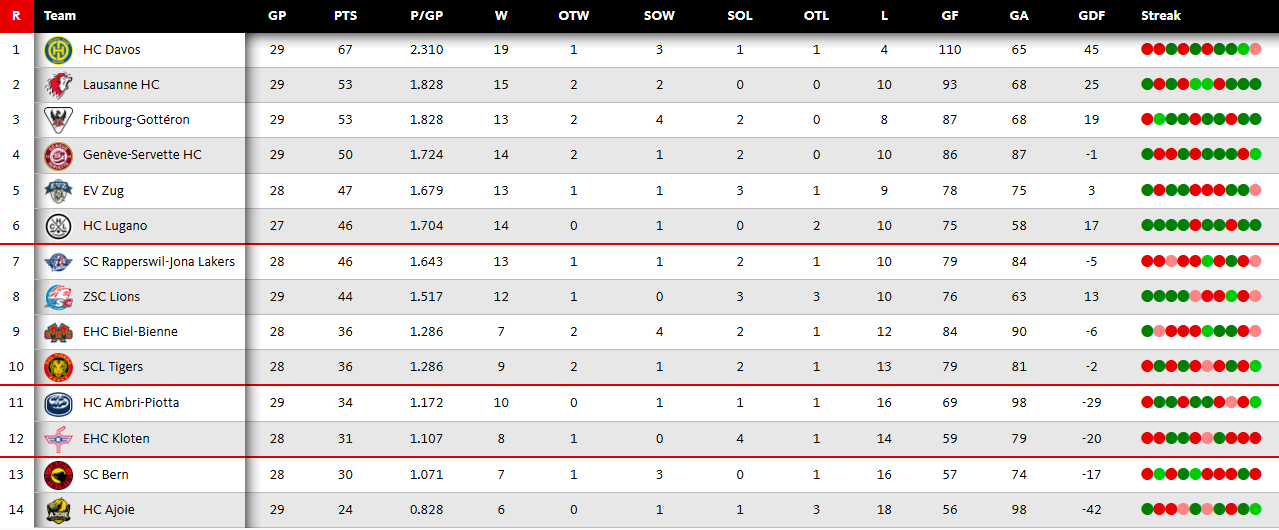This screenshot has height=530, width=1279.
Task: Click the Fribourg-Gottéron team logo
Action: (59, 120)
